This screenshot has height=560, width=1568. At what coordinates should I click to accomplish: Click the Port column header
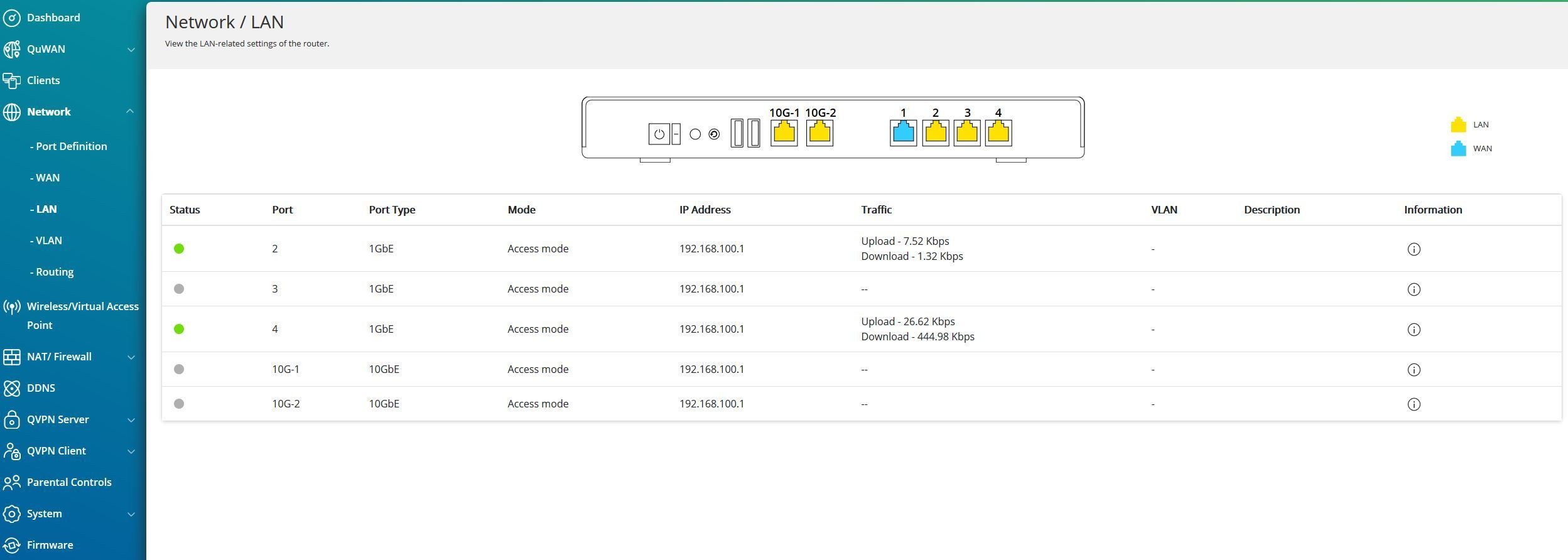283,210
